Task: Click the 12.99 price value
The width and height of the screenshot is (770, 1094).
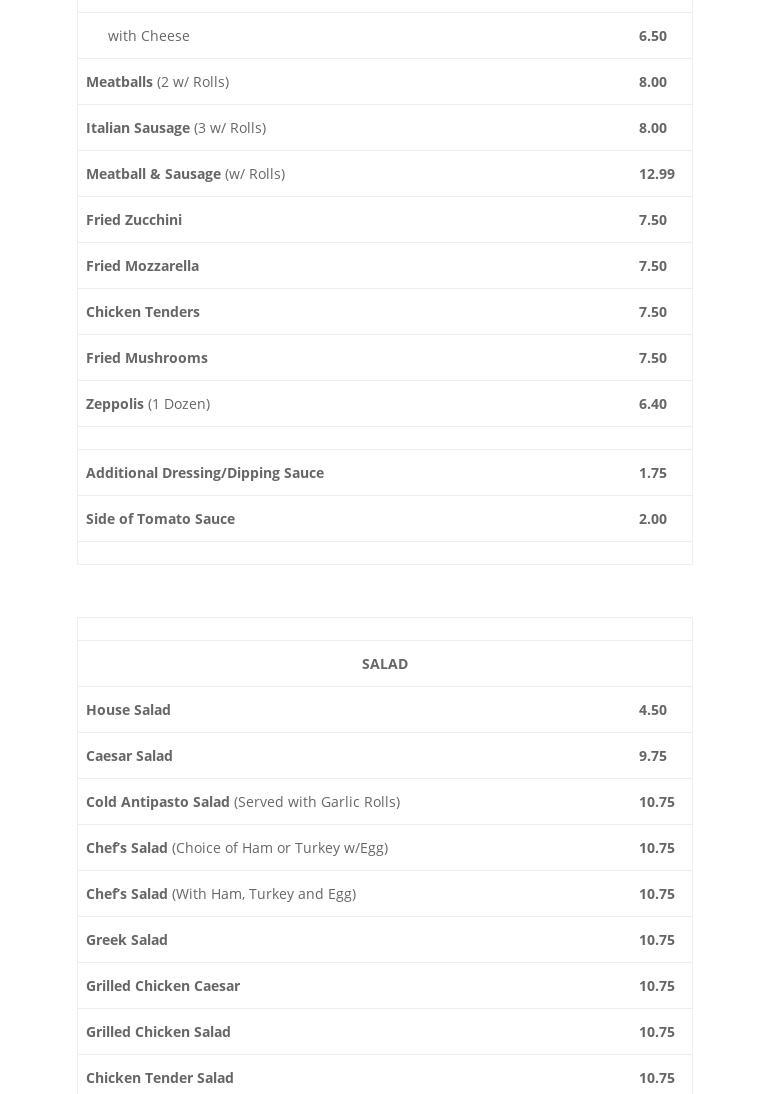Action: tap(657, 174)
